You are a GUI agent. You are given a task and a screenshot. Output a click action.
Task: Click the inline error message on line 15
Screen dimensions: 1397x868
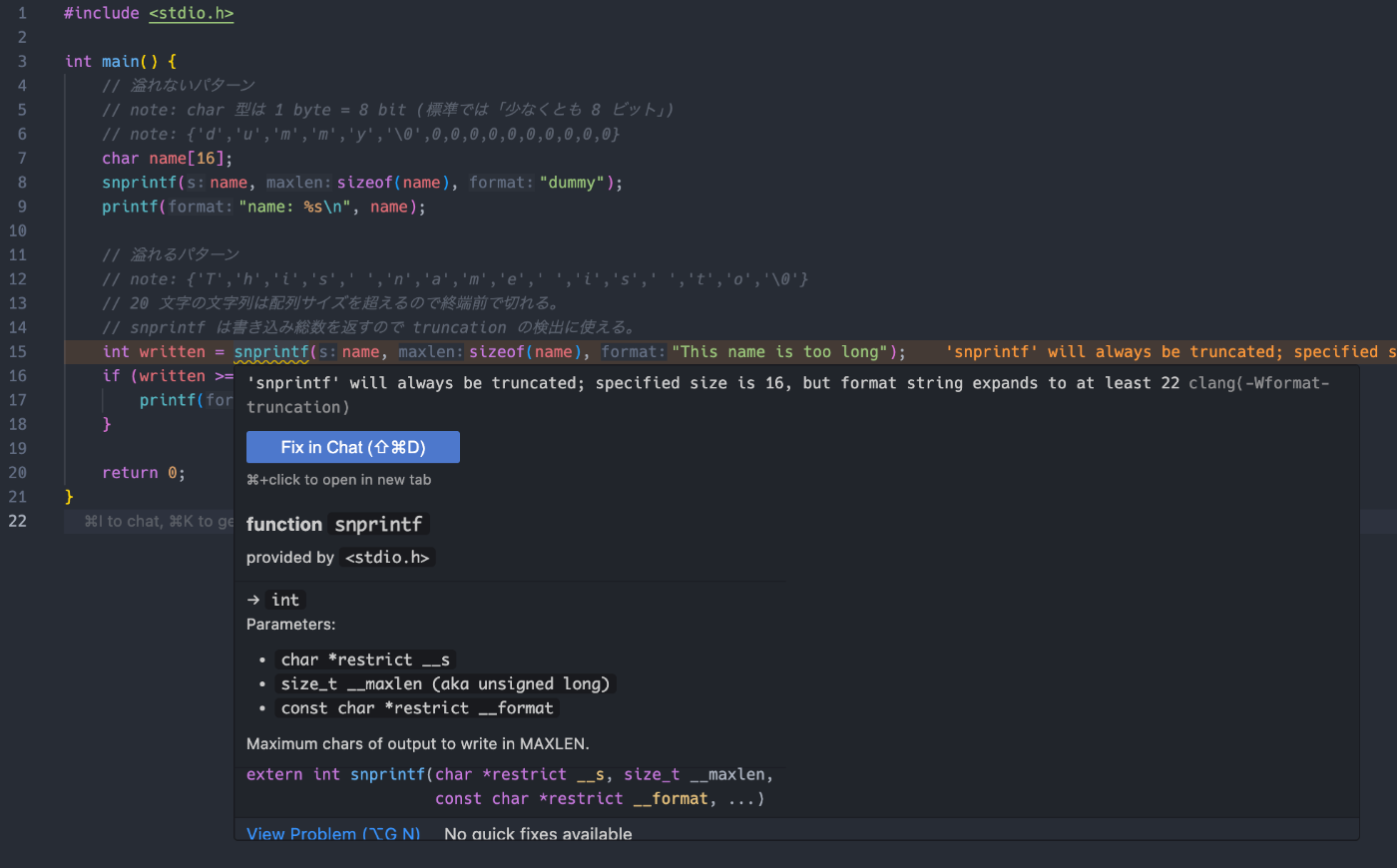point(1169,351)
